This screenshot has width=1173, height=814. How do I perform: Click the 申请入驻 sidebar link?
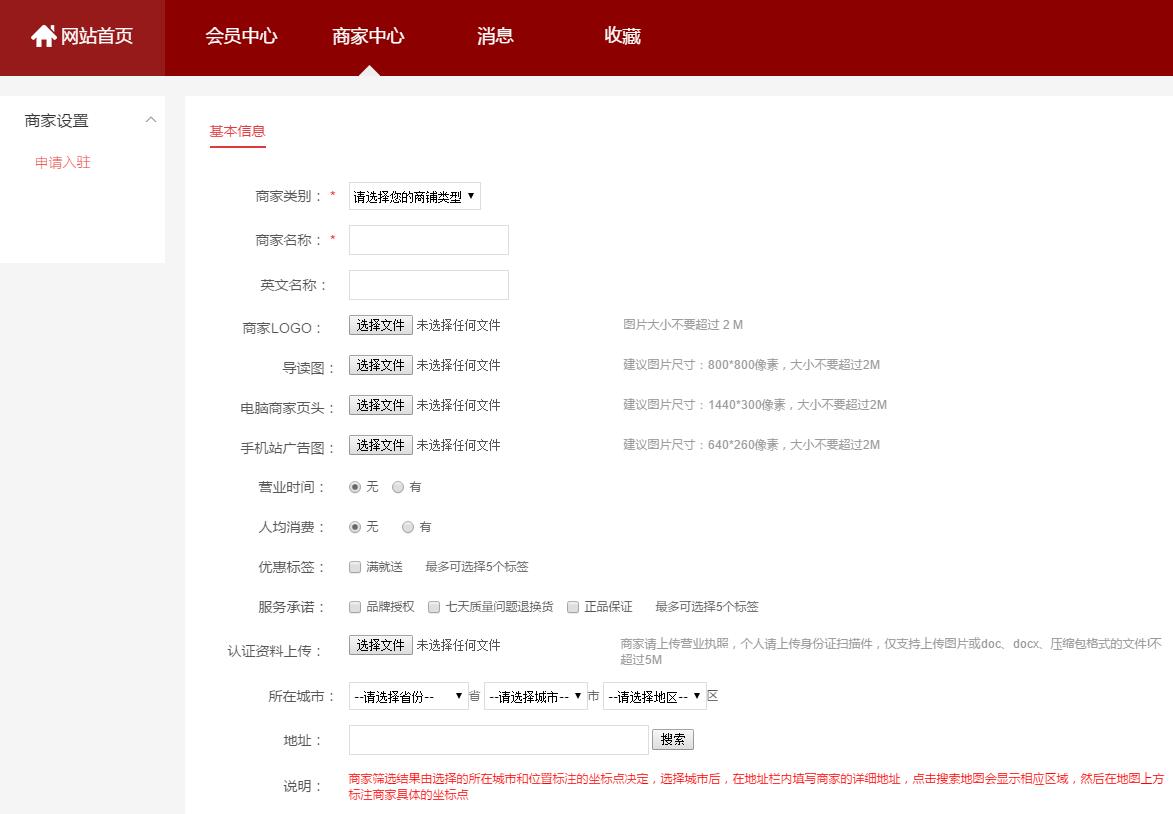point(62,162)
